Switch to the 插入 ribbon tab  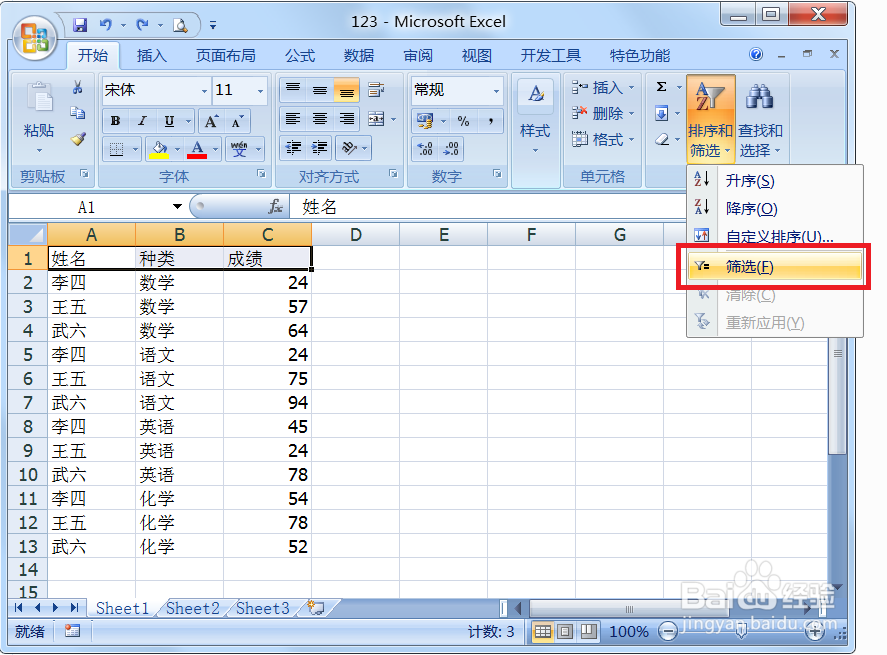click(x=152, y=55)
